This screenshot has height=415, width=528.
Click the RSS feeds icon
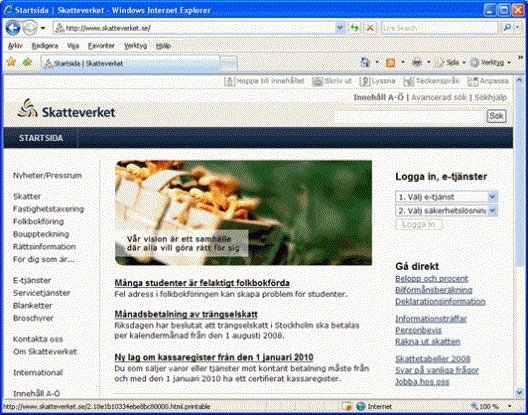(391, 63)
